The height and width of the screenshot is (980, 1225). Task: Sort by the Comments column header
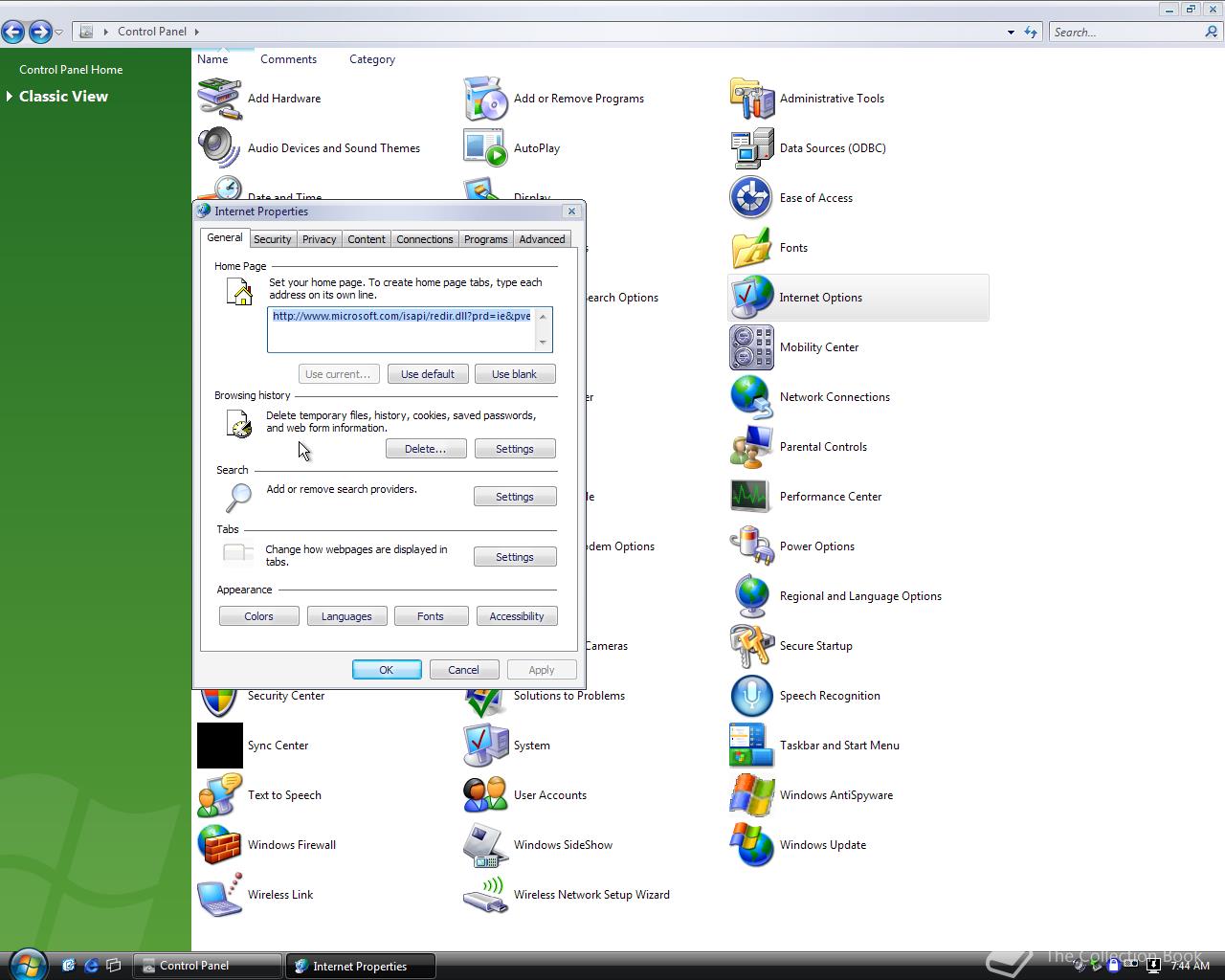[x=288, y=59]
